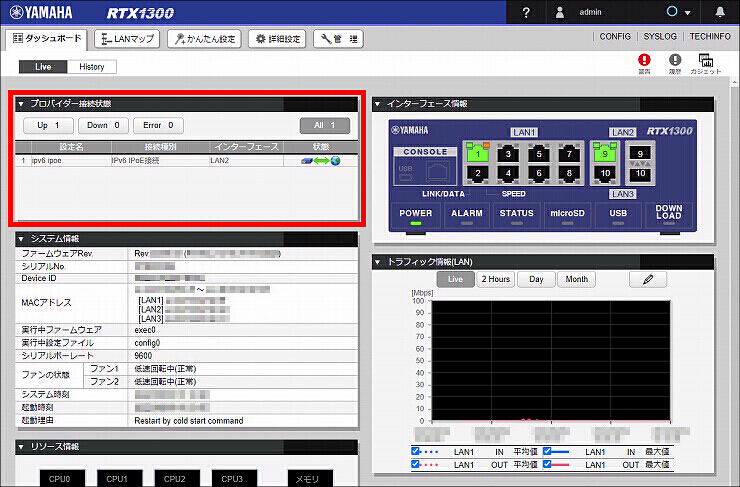This screenshot has width=740, height=487.
Task: Open the help question mark icon
Action: tap(526, 13)
